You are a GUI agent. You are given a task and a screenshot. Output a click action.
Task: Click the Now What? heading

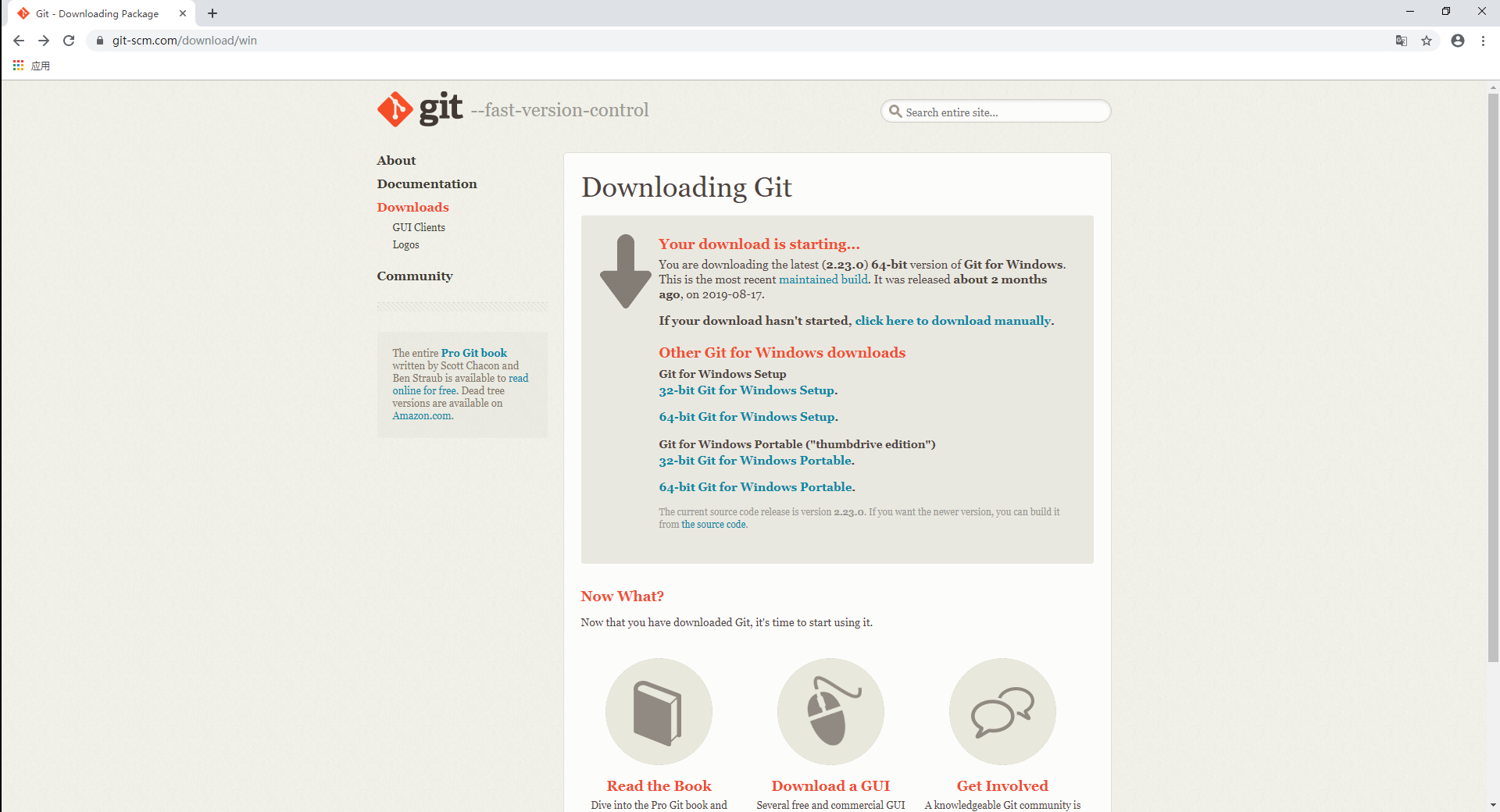pyautogui.click(x=622, y=597)
